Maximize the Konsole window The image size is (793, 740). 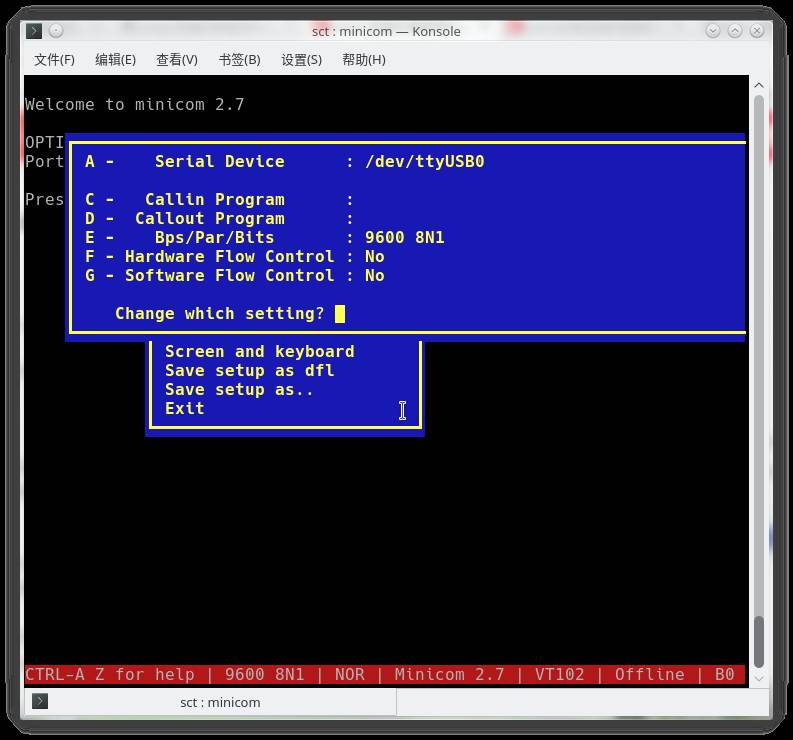pos(735,31)
